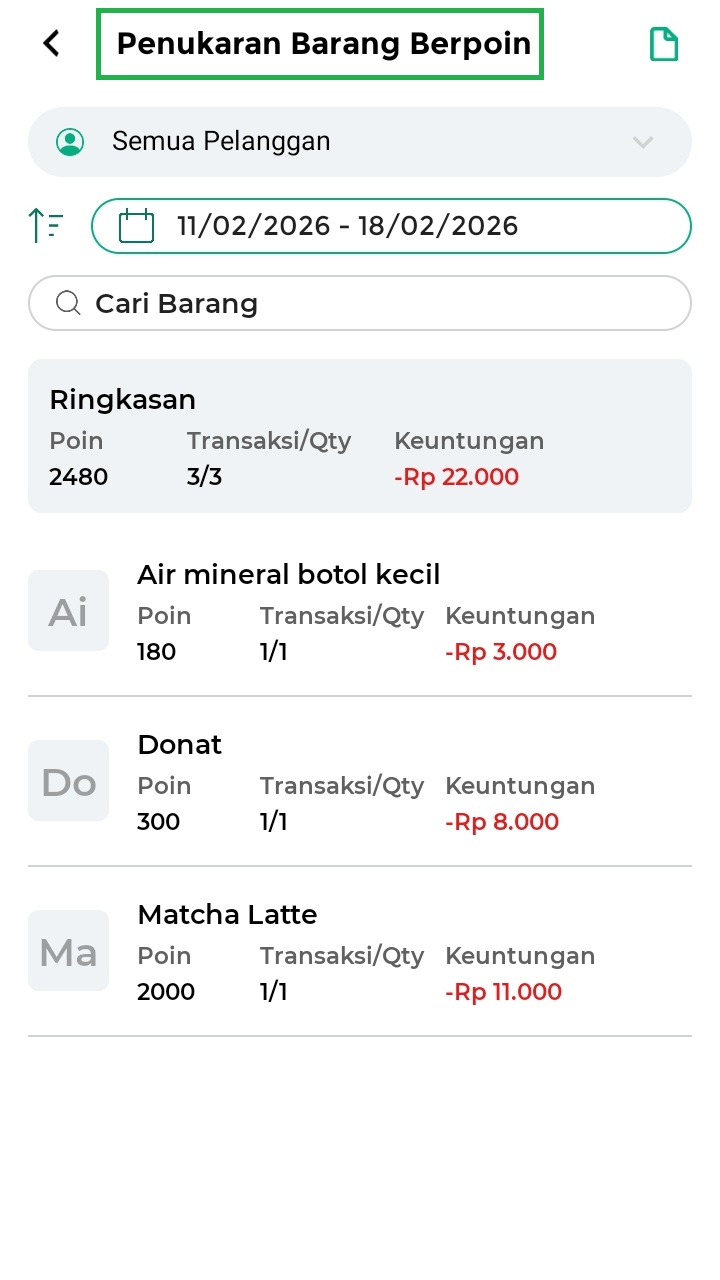Tap the customer profile icon
The image size is (720, 1280).
click(x=70, y=142)
